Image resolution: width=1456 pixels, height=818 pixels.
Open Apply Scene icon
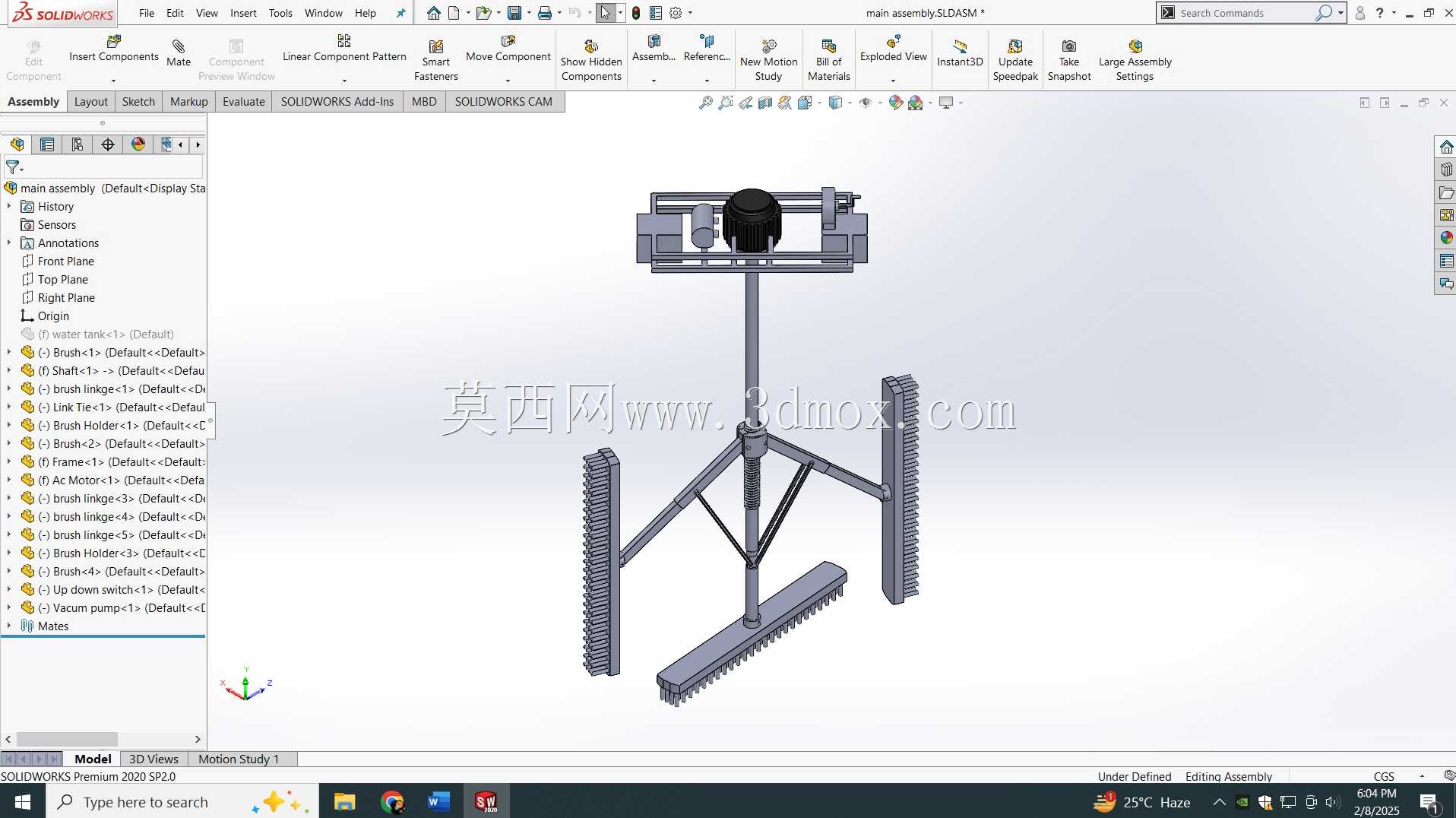[x=916, y=103]
